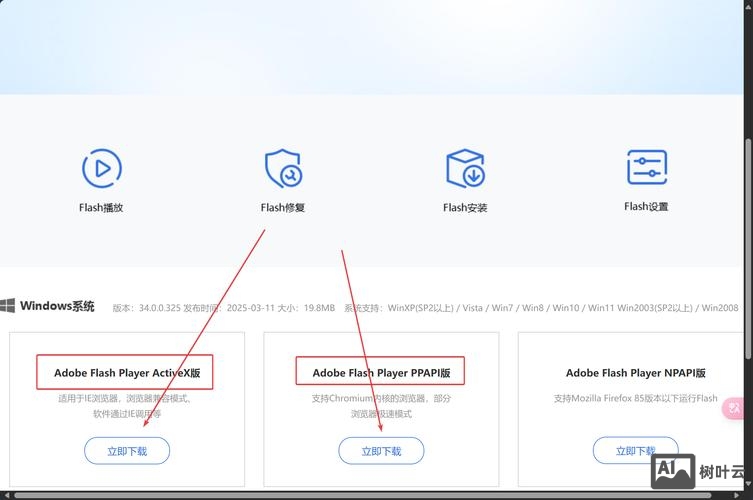Screen dimensions: 753x500
Task: Open the Flash安装 text label
Action: (x=465, y=208)
